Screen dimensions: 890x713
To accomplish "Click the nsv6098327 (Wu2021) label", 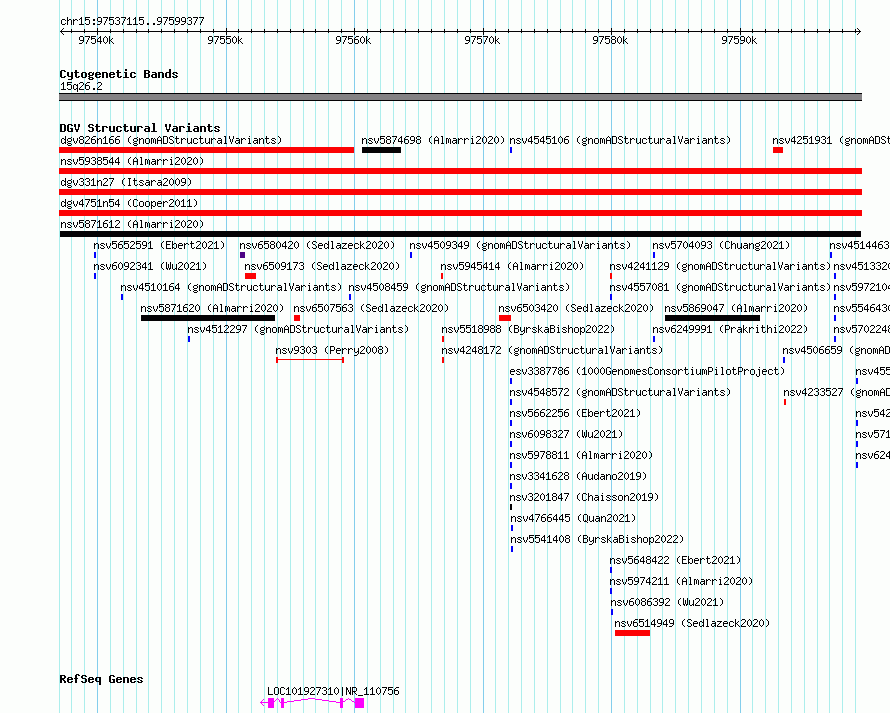I will (x=566, y=434).
